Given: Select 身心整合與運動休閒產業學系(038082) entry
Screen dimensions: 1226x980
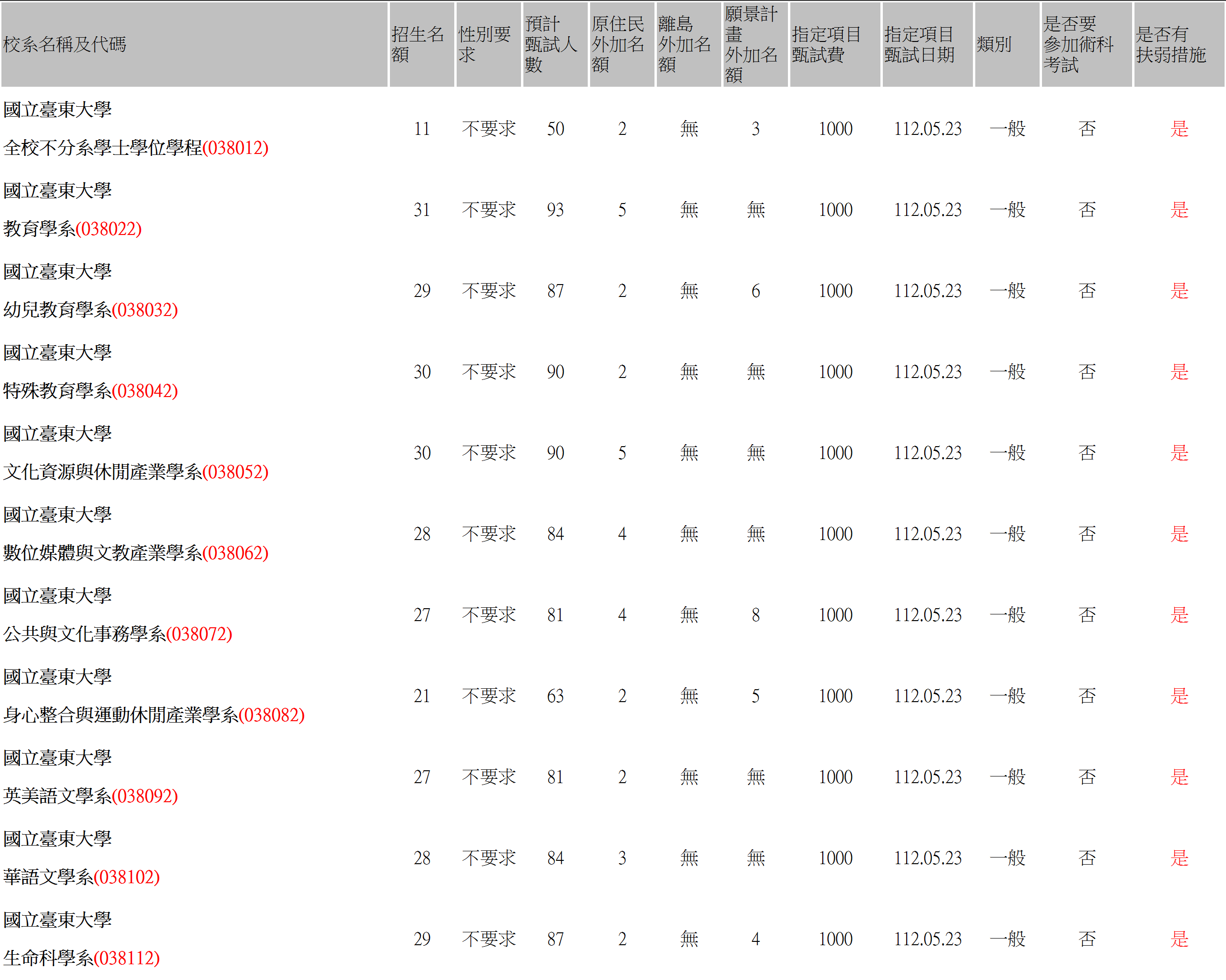Looking at the screenshot, I should coord(154,715).
